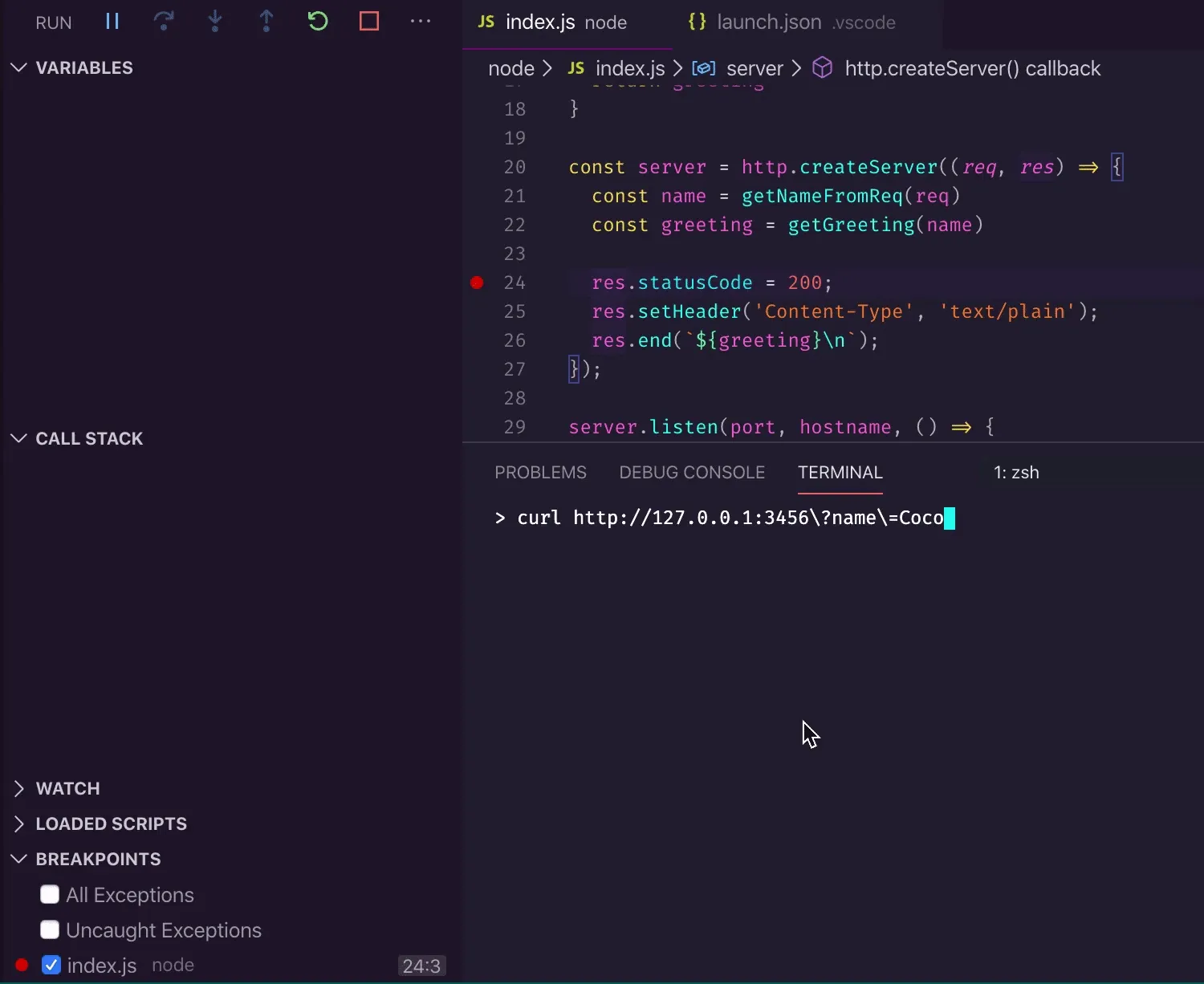Click the 'http.createServer() callback' breadcrumb
1204x984 pixels.
tap(972, 68)
